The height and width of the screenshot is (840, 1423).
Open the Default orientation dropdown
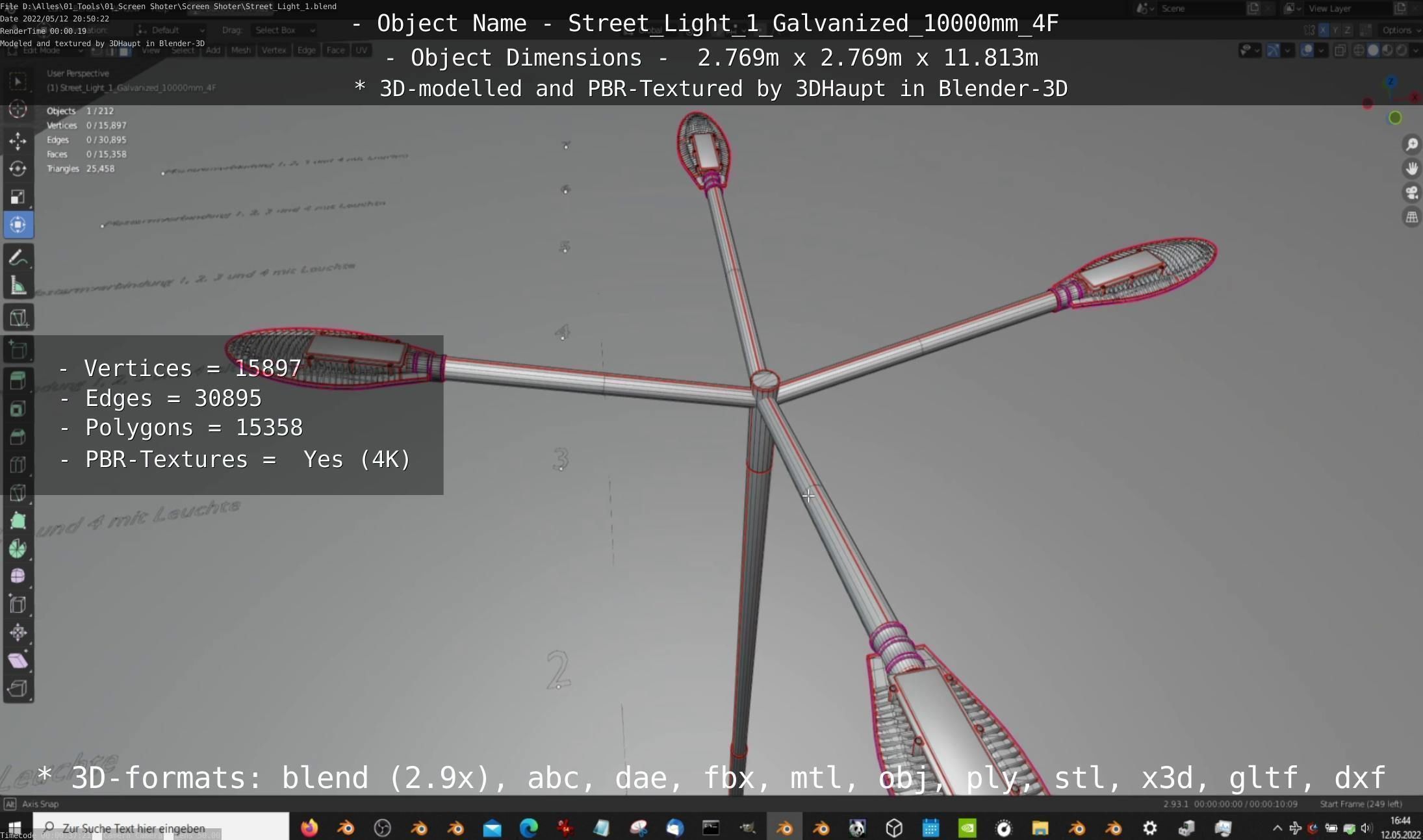pyautogui.click(x=171, y=31)
